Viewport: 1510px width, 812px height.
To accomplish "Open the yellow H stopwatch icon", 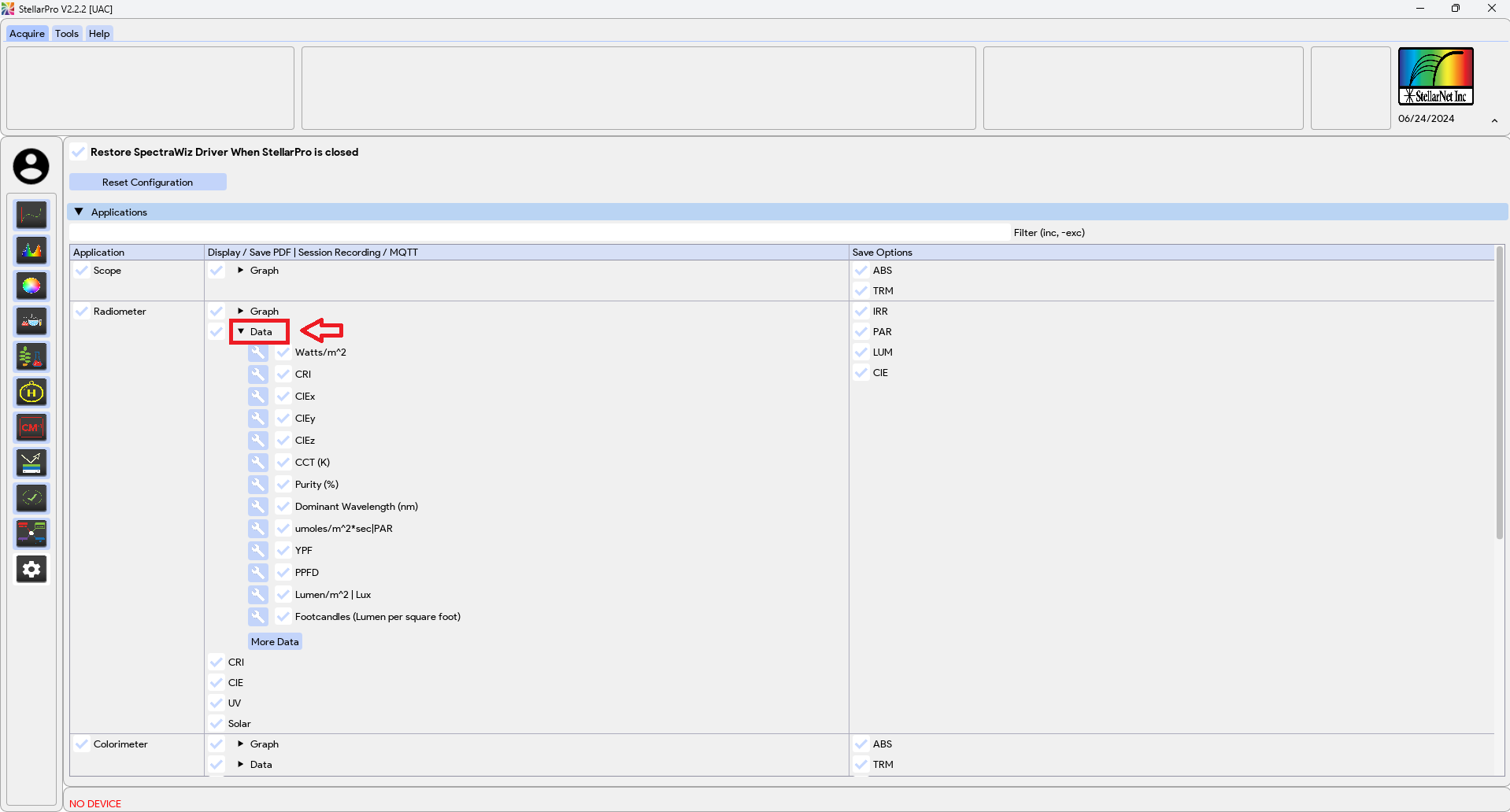I will tap(31, 392).
